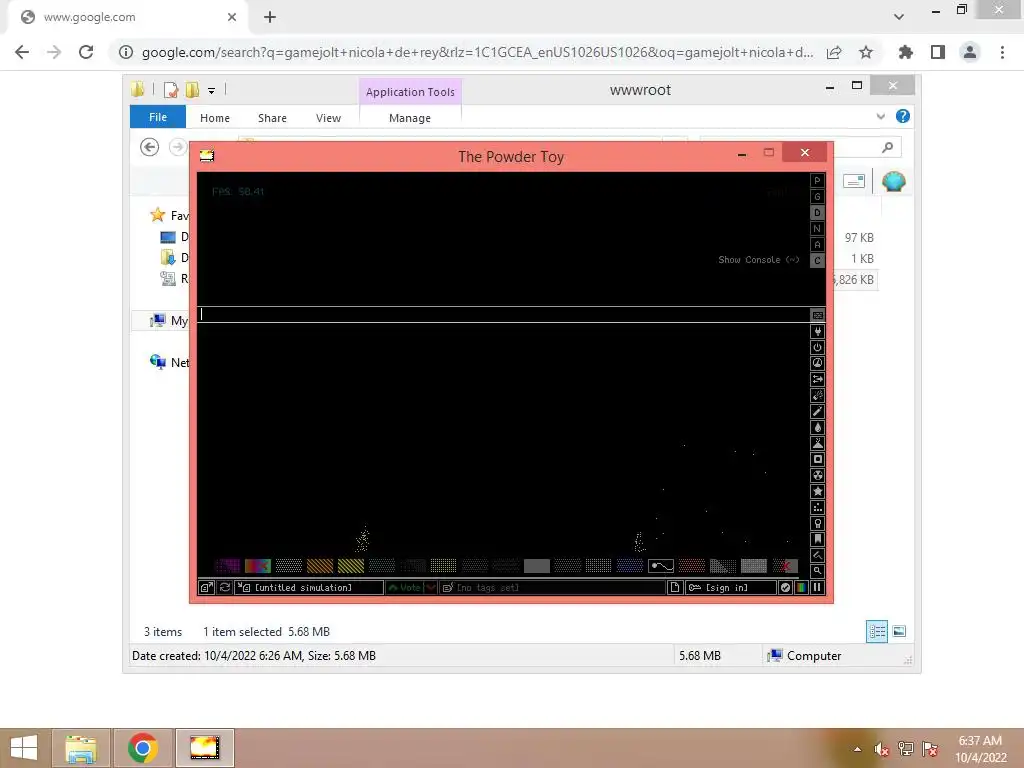Toggle pause in Powder Toy
The width and height of the screenshot is (1024, 768).
817,587
